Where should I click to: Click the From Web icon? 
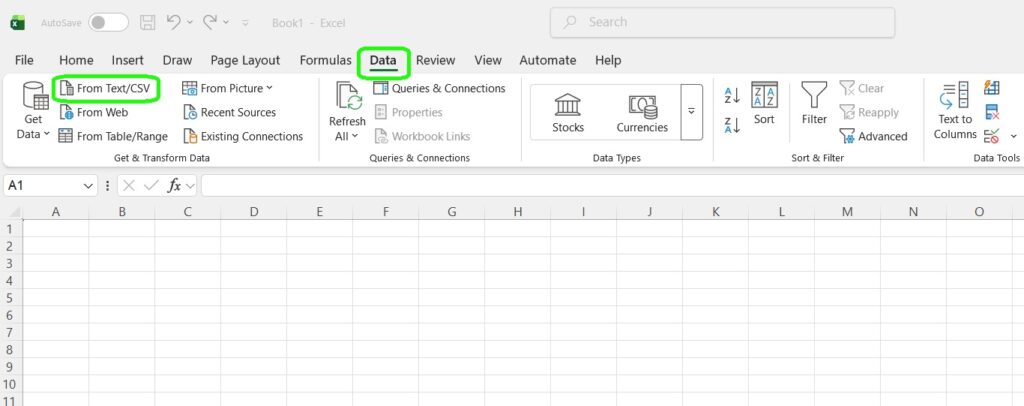tap(66, 112)
